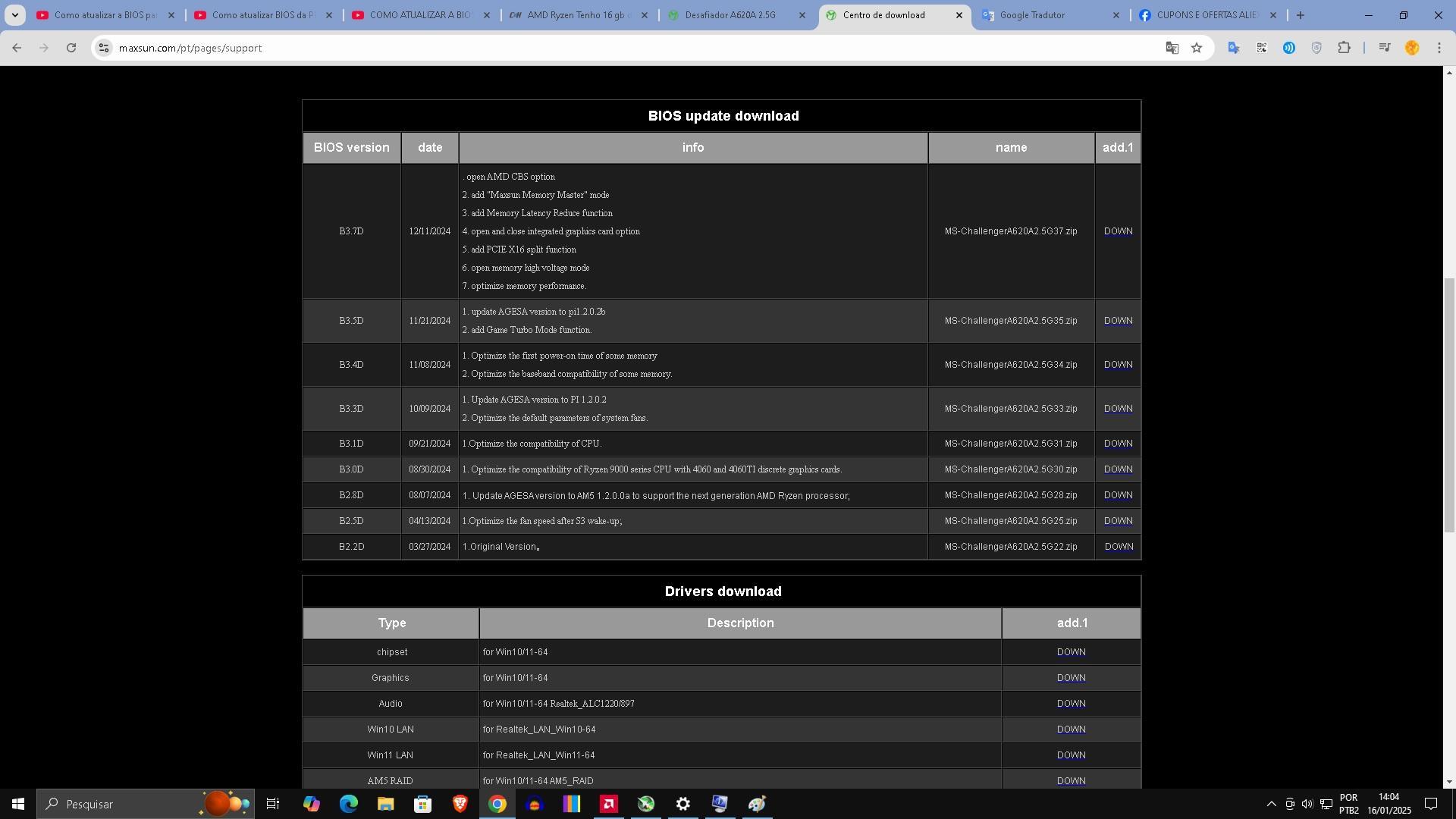Launch Copilot from the taskbar
Screen dimensions: 1456x819
click(311, 804)
